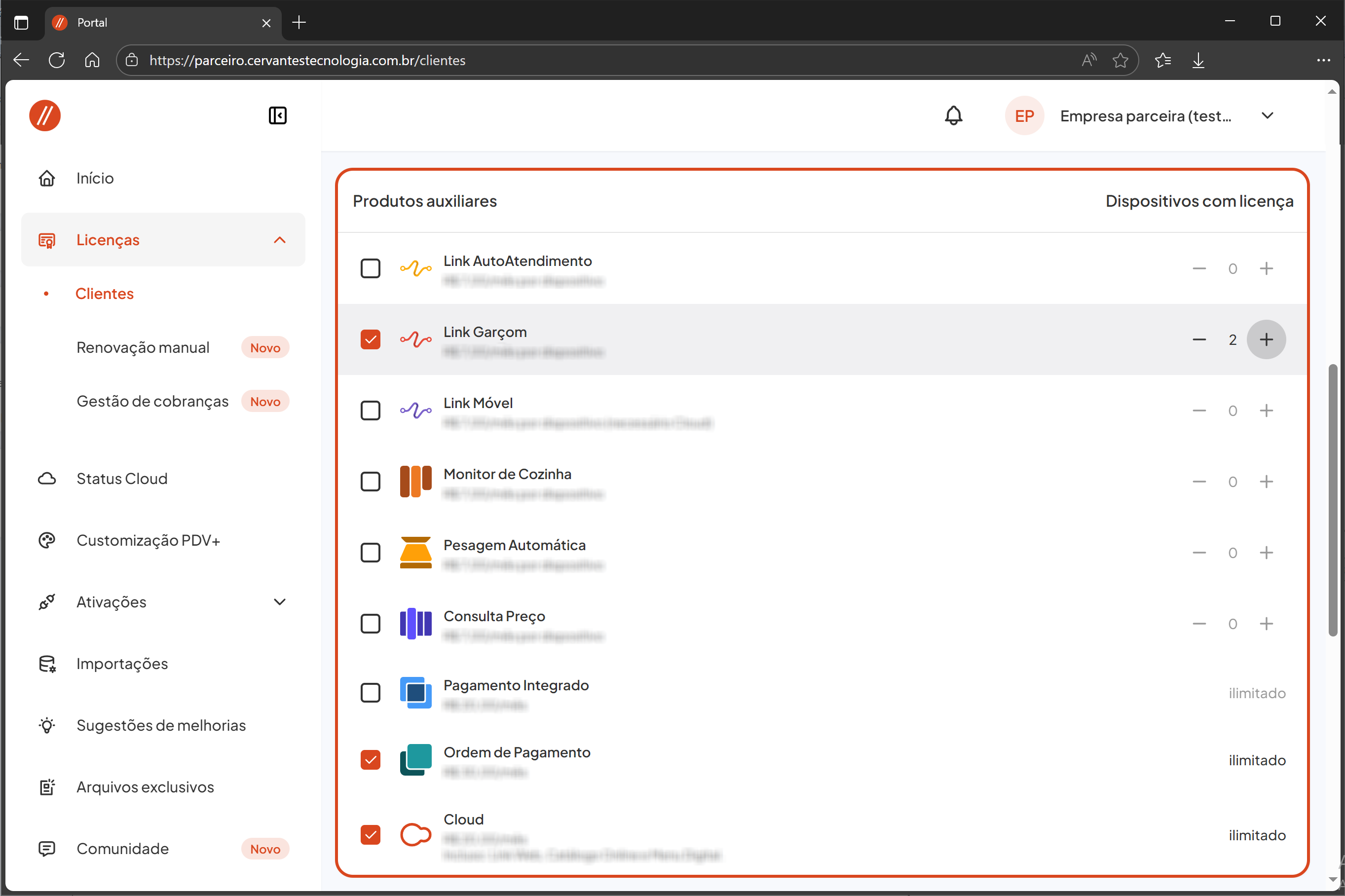Click the Cervantes orange logo
1345x896 pixels.
click(x=45, y=116)
